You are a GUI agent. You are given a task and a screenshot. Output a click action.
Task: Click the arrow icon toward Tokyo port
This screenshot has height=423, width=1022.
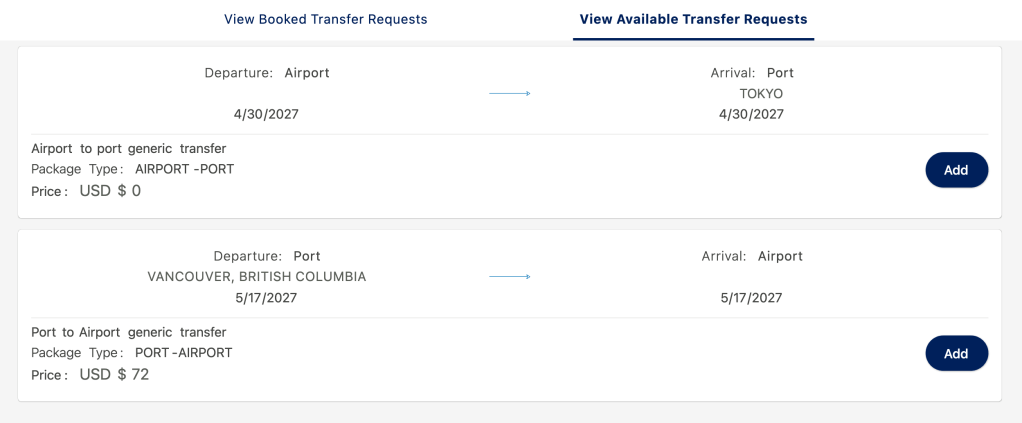tap(509, 94)
